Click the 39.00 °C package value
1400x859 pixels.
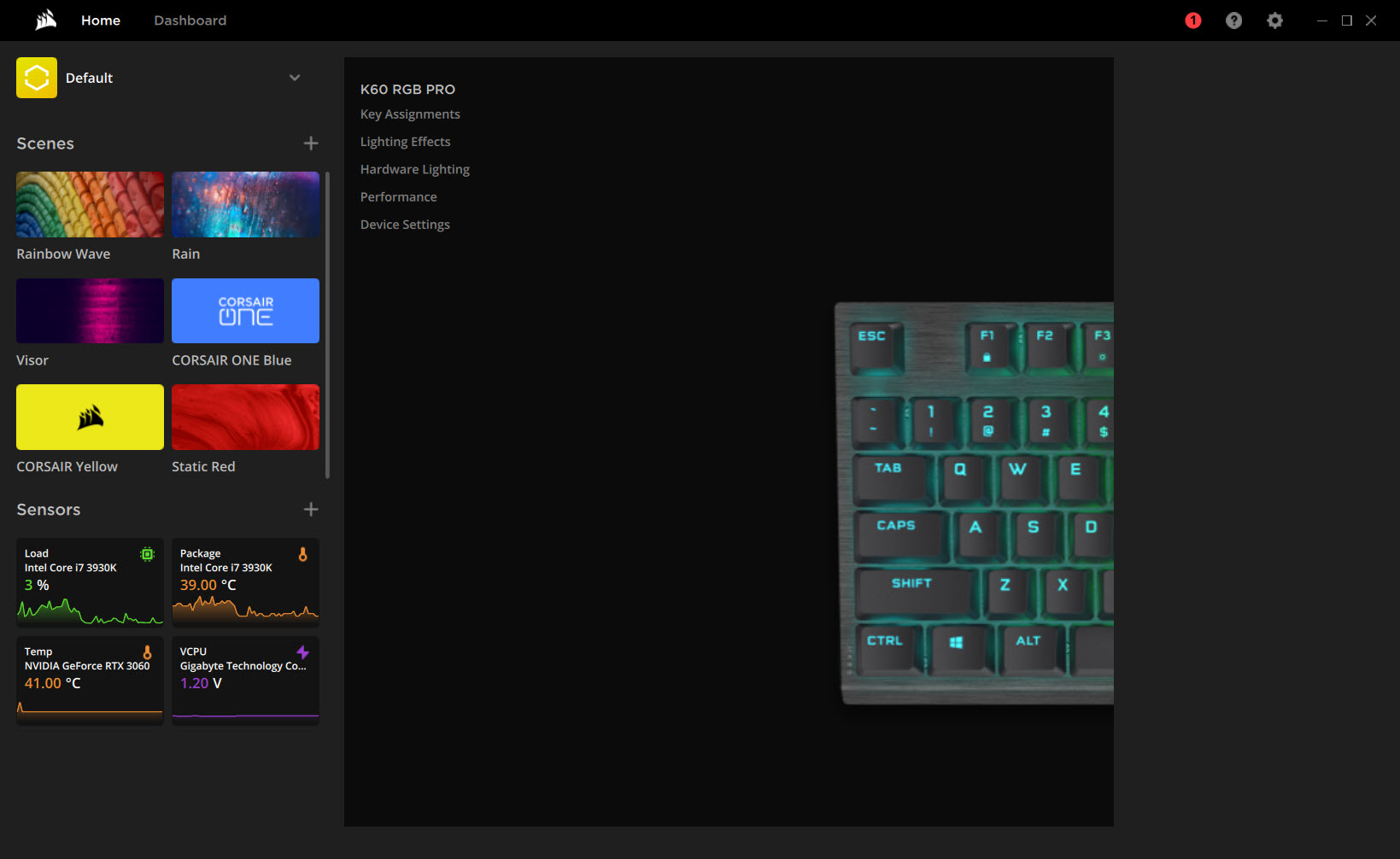click(x=208, y=585)
